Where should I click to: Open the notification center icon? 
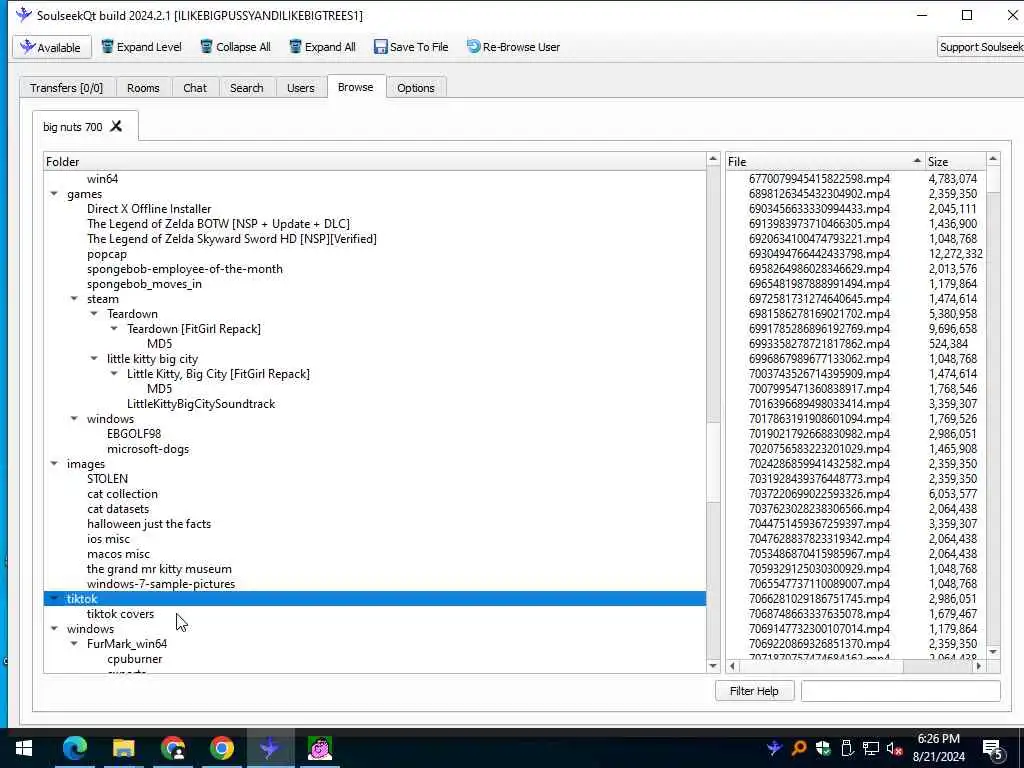[993, 749]
